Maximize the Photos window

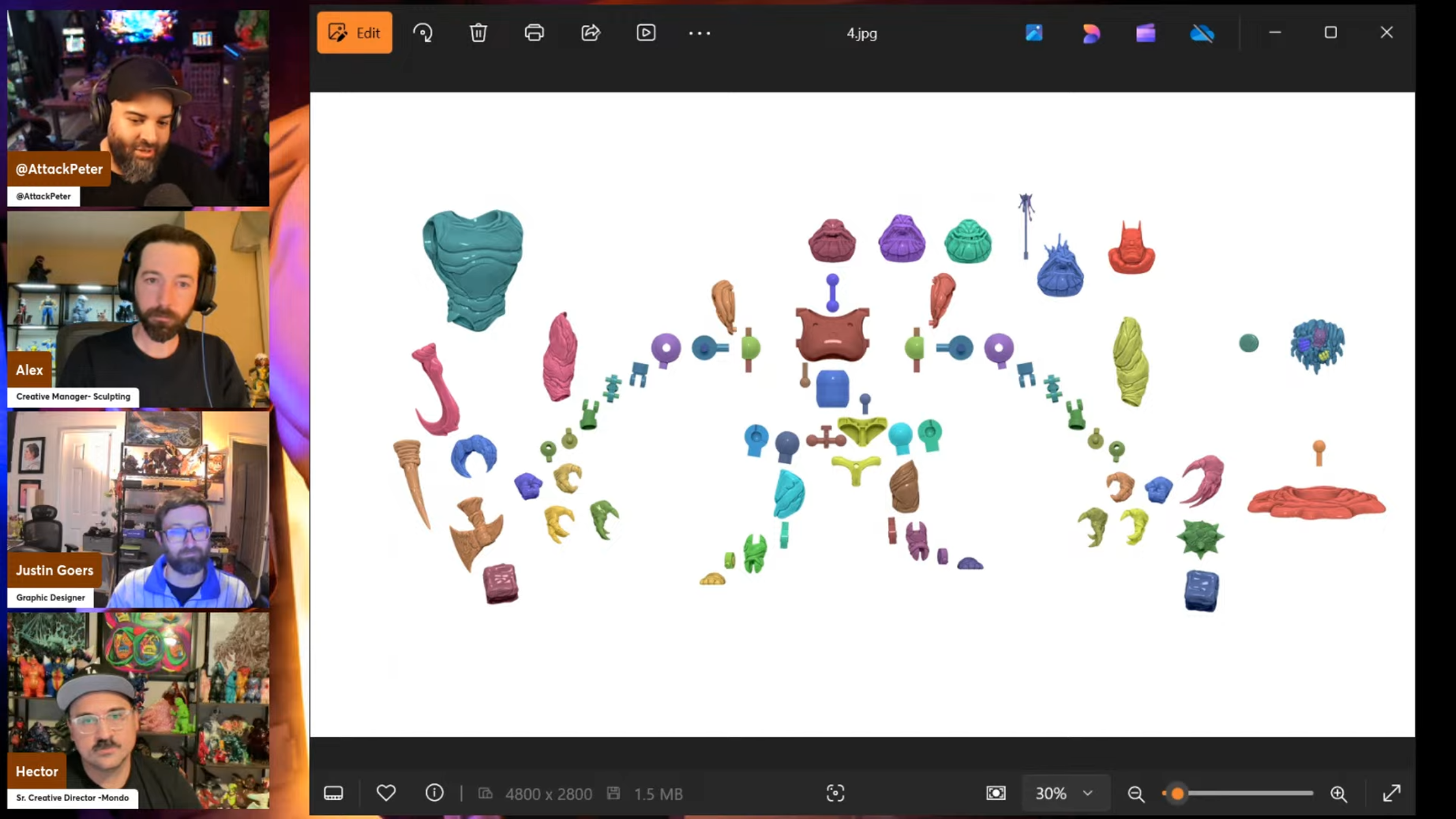(x=1331, y=33)
